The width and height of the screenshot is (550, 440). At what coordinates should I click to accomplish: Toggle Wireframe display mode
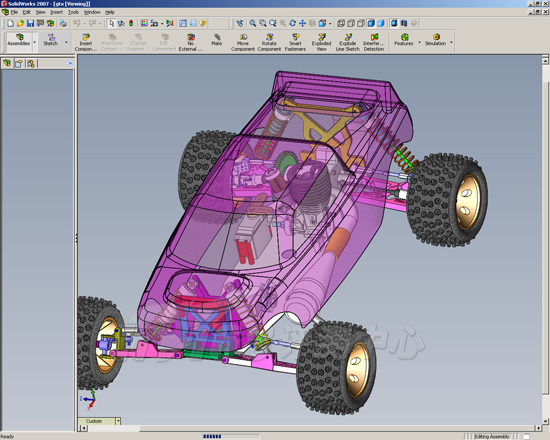click(x=341, y=24)
